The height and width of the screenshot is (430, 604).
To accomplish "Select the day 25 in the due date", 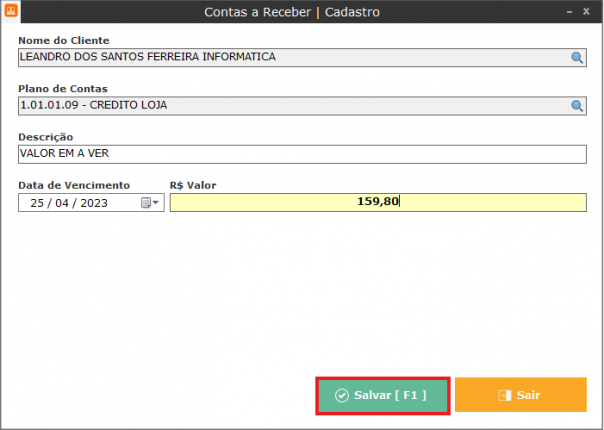I will coord(38,202).
